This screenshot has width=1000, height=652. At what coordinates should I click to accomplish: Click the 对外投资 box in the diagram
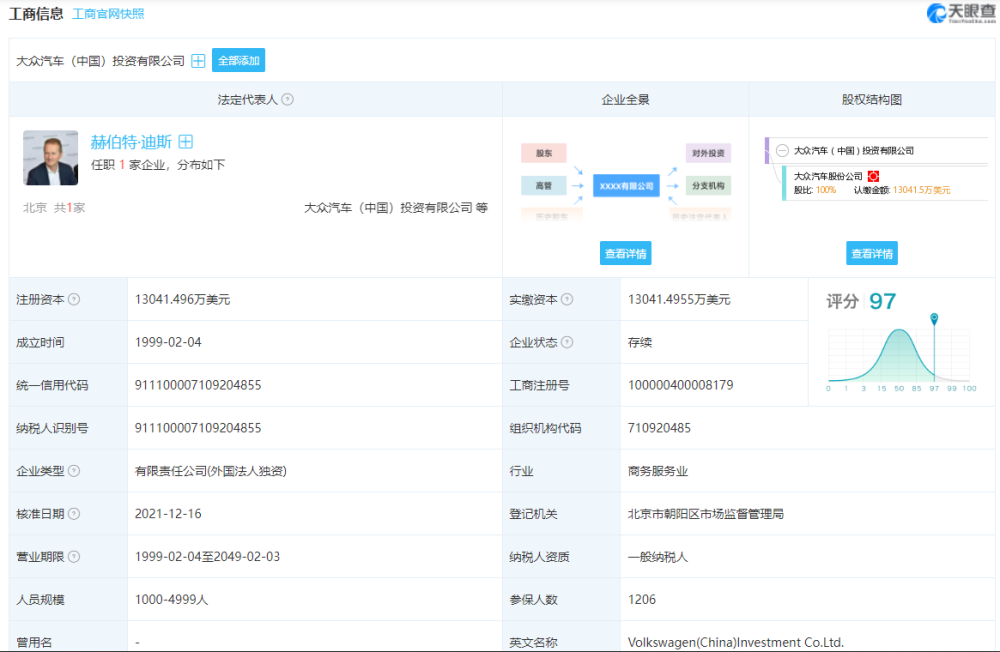[x=708, y=153]
